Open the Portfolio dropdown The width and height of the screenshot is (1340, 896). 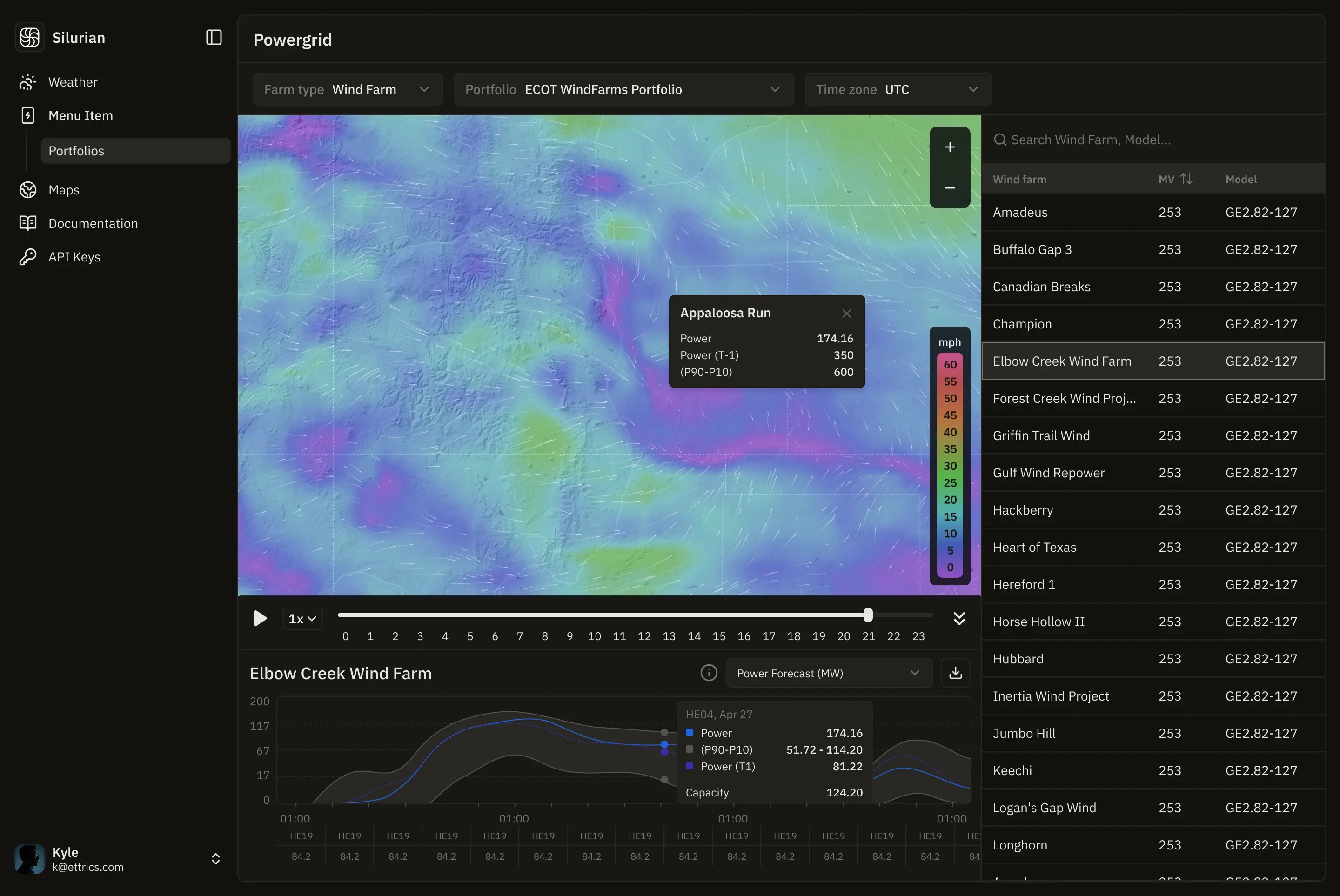[x=623, y=90]
